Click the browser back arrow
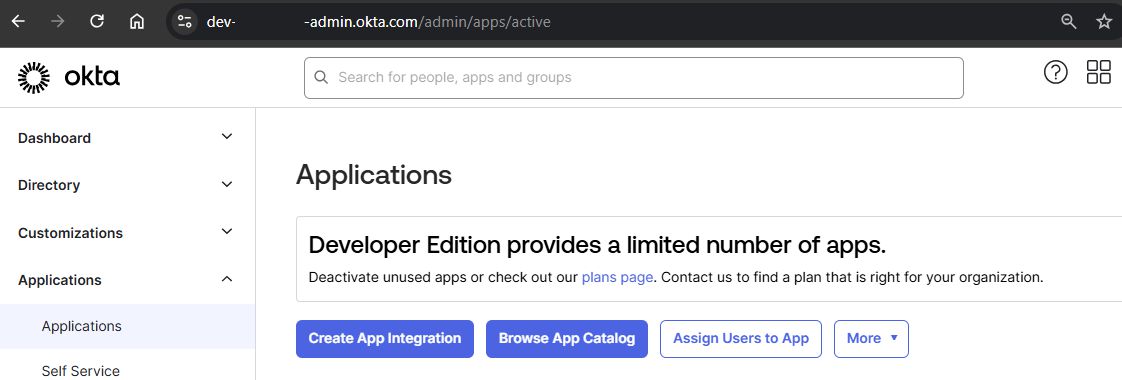The image size is (1122, 380). click(18, 21)
